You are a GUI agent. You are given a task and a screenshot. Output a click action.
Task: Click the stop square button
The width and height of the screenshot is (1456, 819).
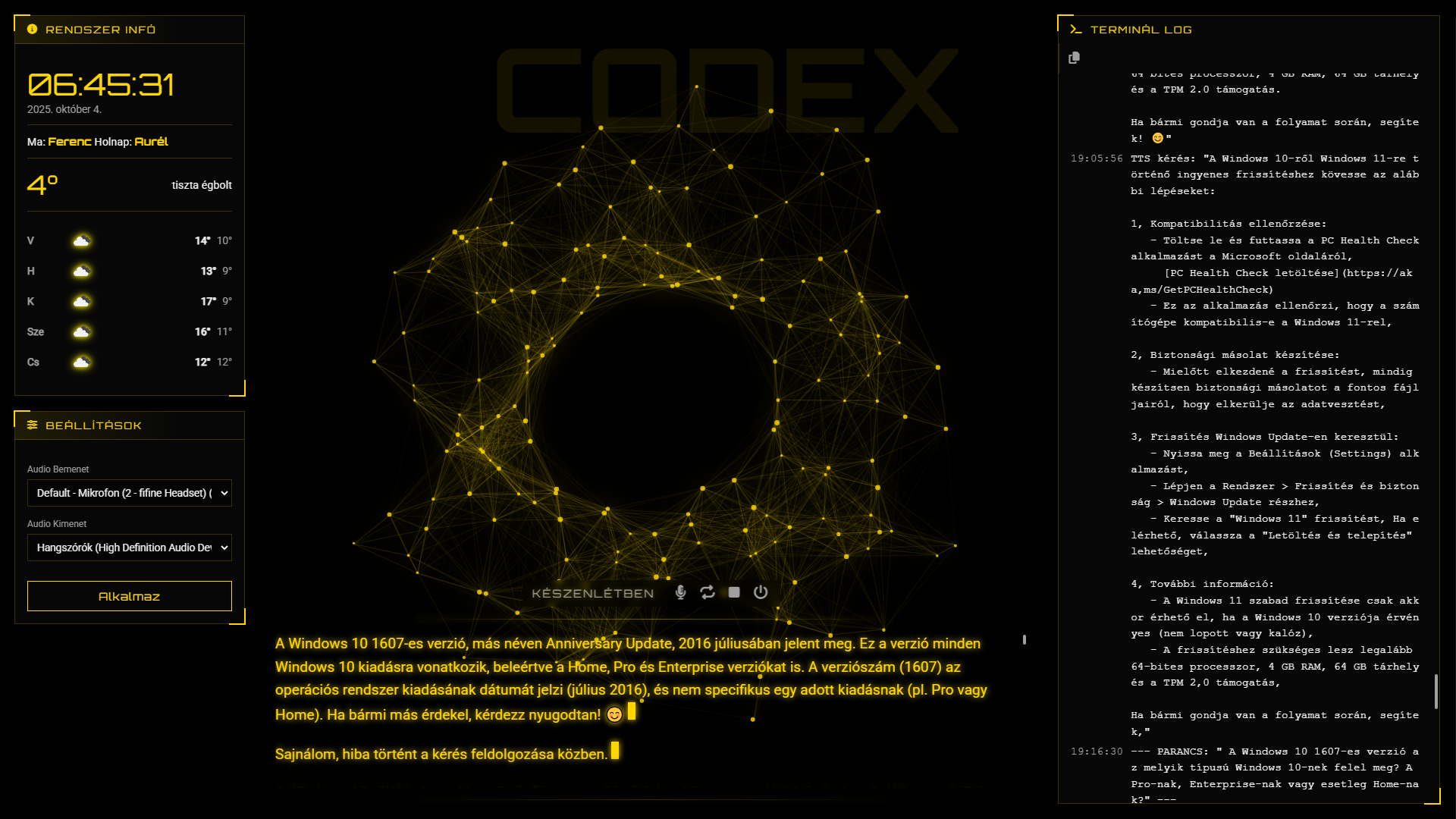click(x=734, y=592)
